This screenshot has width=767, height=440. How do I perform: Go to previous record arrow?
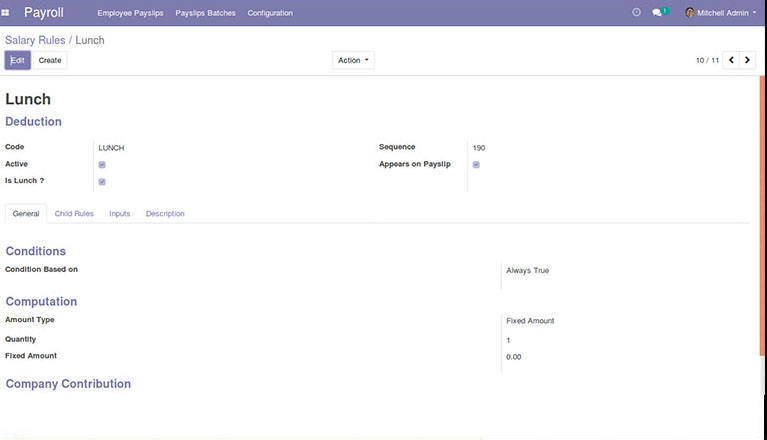[x=731, y=60]
